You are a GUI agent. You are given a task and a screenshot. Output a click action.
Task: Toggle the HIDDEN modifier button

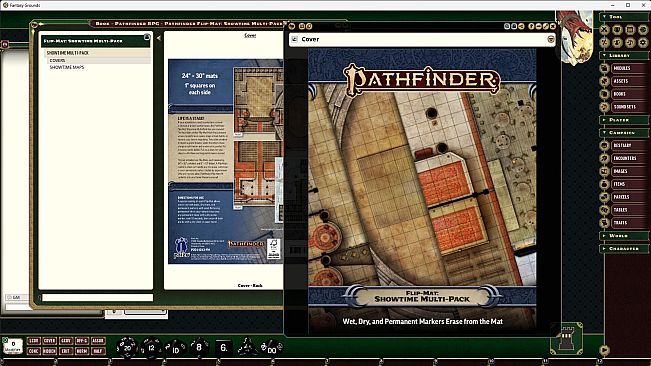coord(49,351)
